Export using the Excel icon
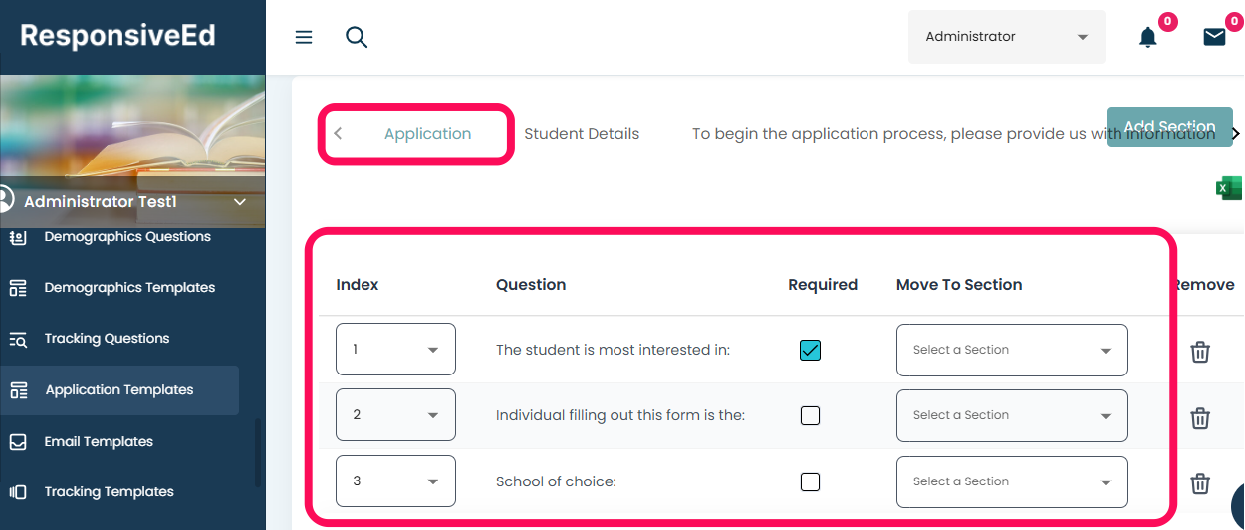The height and width of the screenshot is (530, 1245). pos(1228,188)
